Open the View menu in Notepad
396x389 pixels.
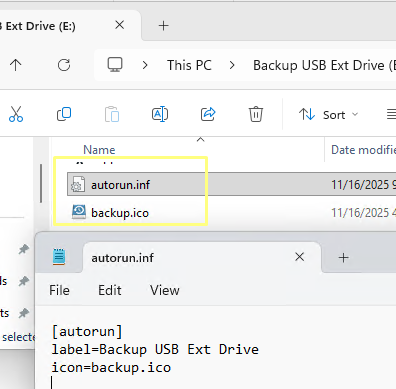165,290
